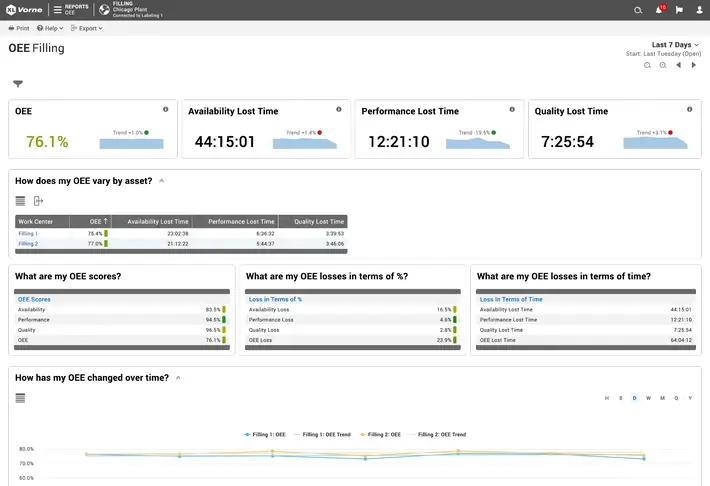Image resolution: width=710 pixels, height=486 pixels.
Task: Click the 23.9% OEE Loss value
Action: (x=444, y=340)
